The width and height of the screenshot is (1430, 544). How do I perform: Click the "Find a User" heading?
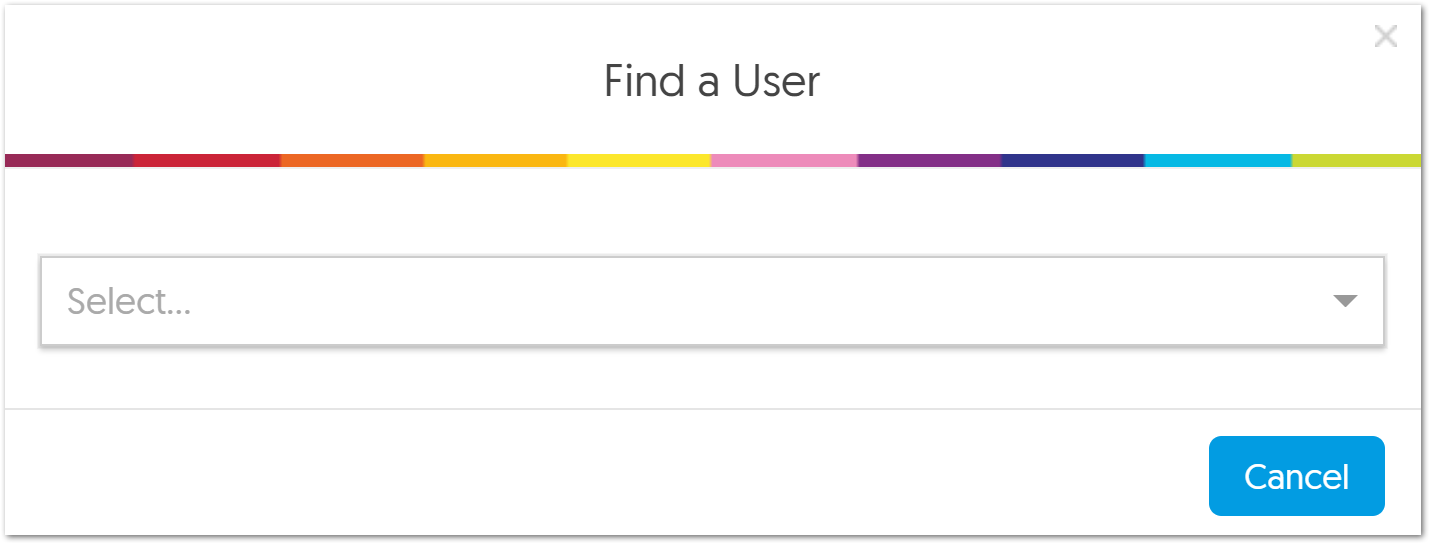712,81
